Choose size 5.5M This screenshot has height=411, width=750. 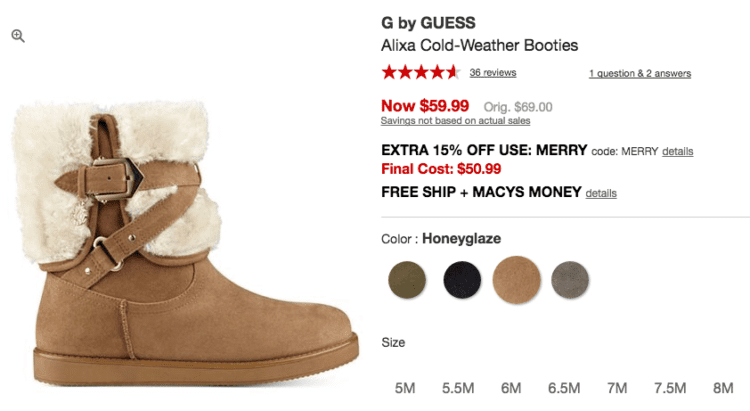click(x=458, y=388)
